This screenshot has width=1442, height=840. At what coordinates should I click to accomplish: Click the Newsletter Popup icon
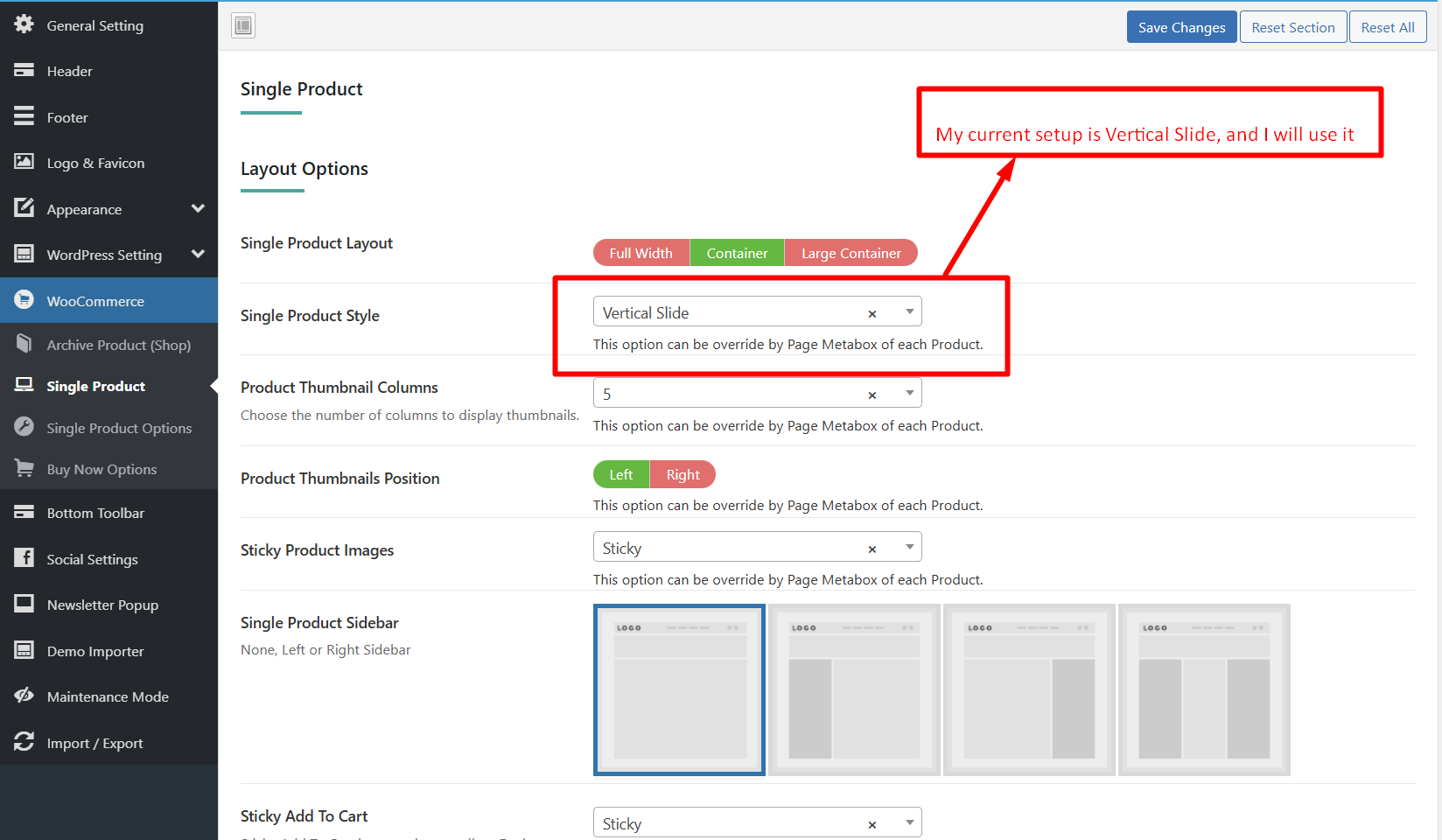[24, 604]
